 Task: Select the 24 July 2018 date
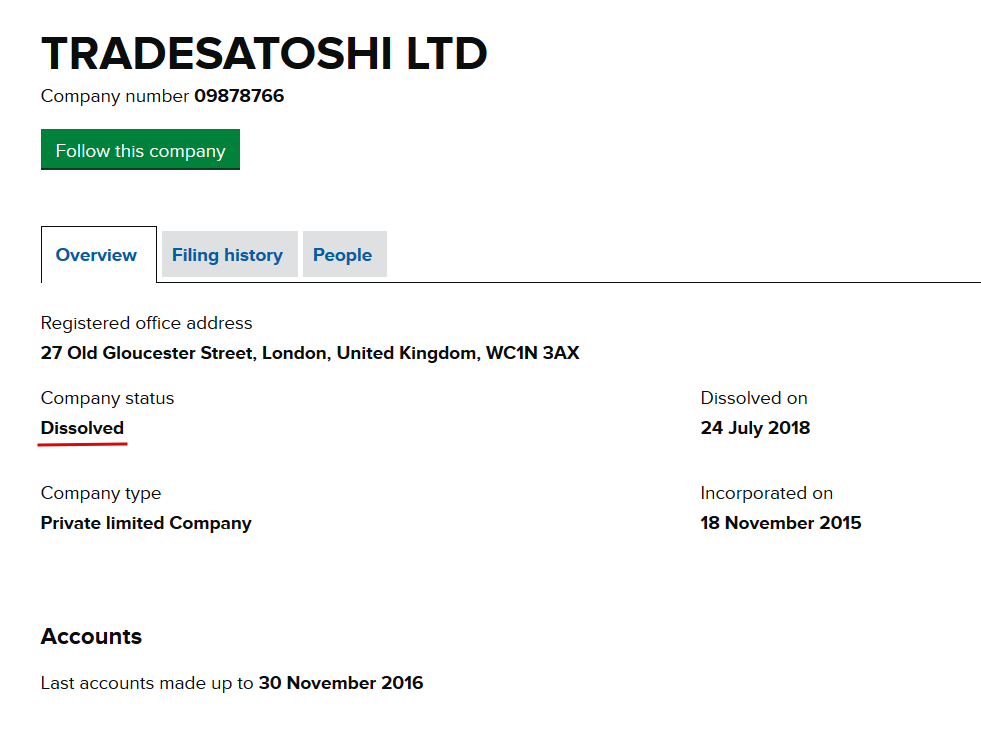[x=755, y=428]
